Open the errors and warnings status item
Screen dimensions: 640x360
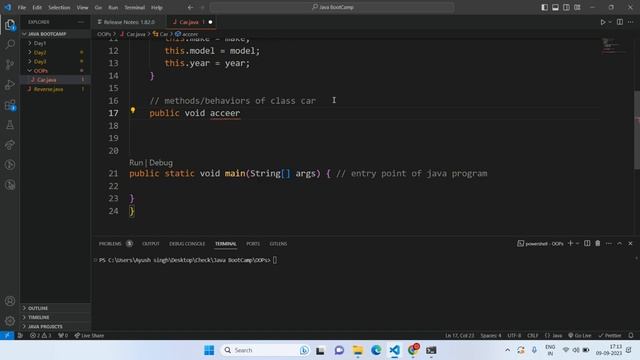pyautogui.click(x=40, y=336)
